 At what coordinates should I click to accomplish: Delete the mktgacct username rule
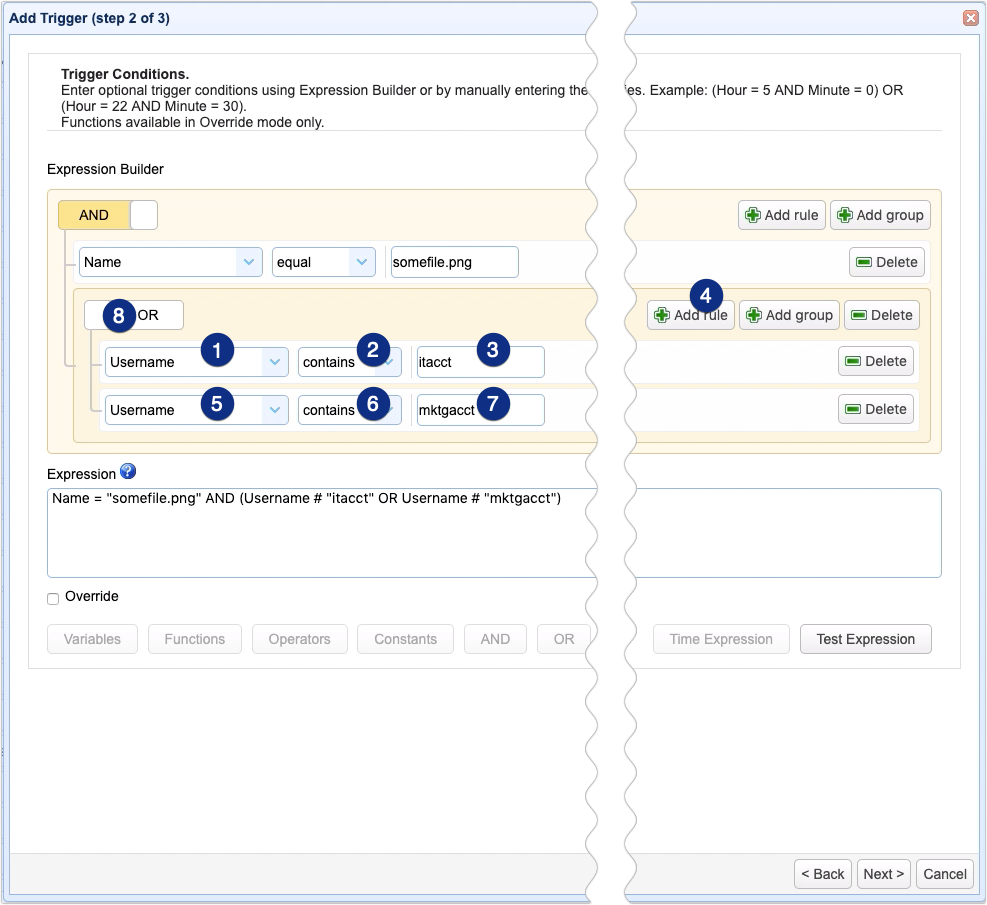[x=875, y=409]
